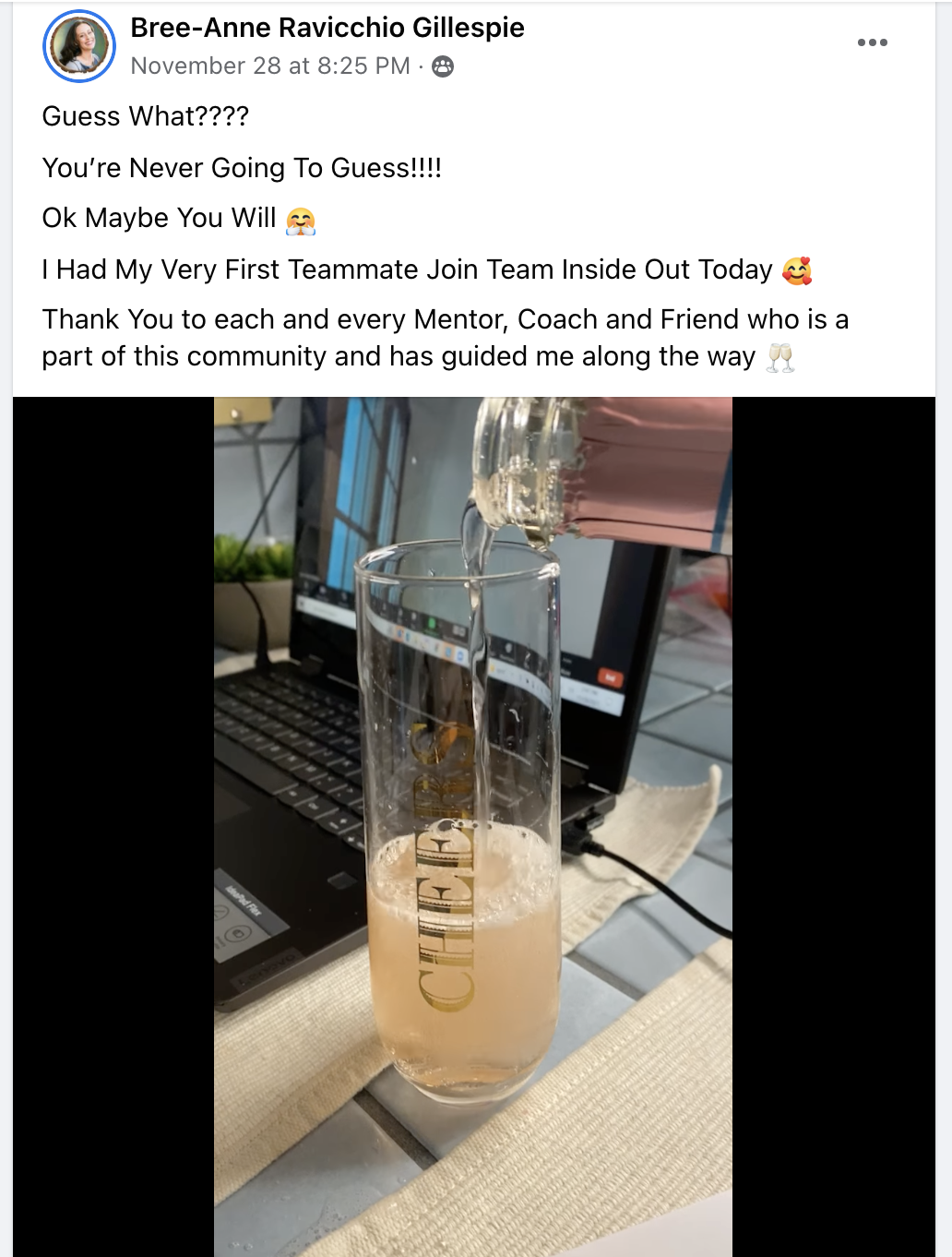The height and width of the screenshot is (1257, 952).
Task: Open Bree-Anne Ravicchio Gillespie's profile name
Action: point(327,28)
